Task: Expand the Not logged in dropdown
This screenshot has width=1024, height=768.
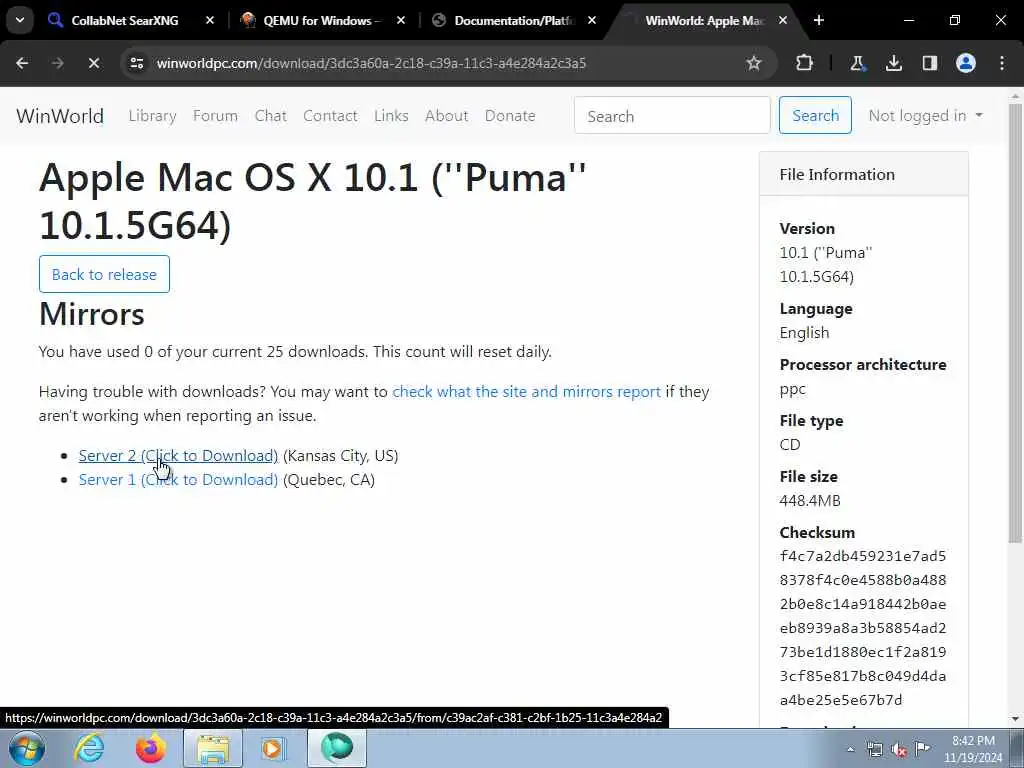Action: [925, 116]
